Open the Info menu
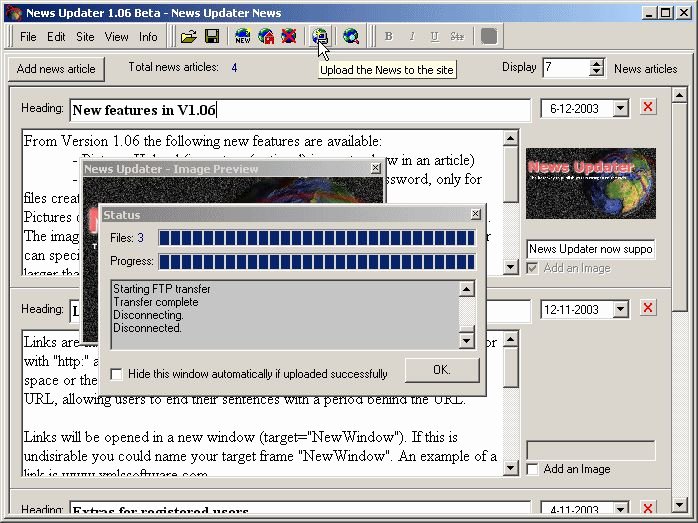Screen dimensions: 698x523 click(x=148, y=36)
